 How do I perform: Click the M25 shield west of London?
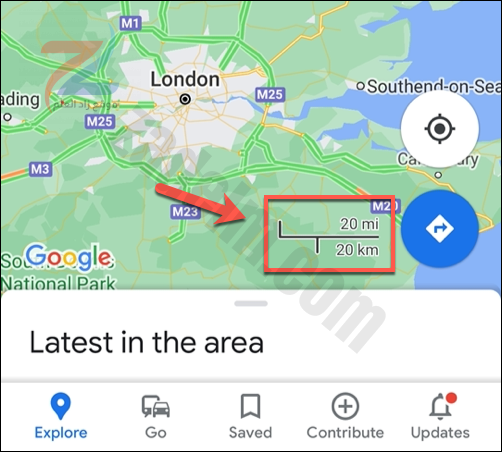click(100, 121)
